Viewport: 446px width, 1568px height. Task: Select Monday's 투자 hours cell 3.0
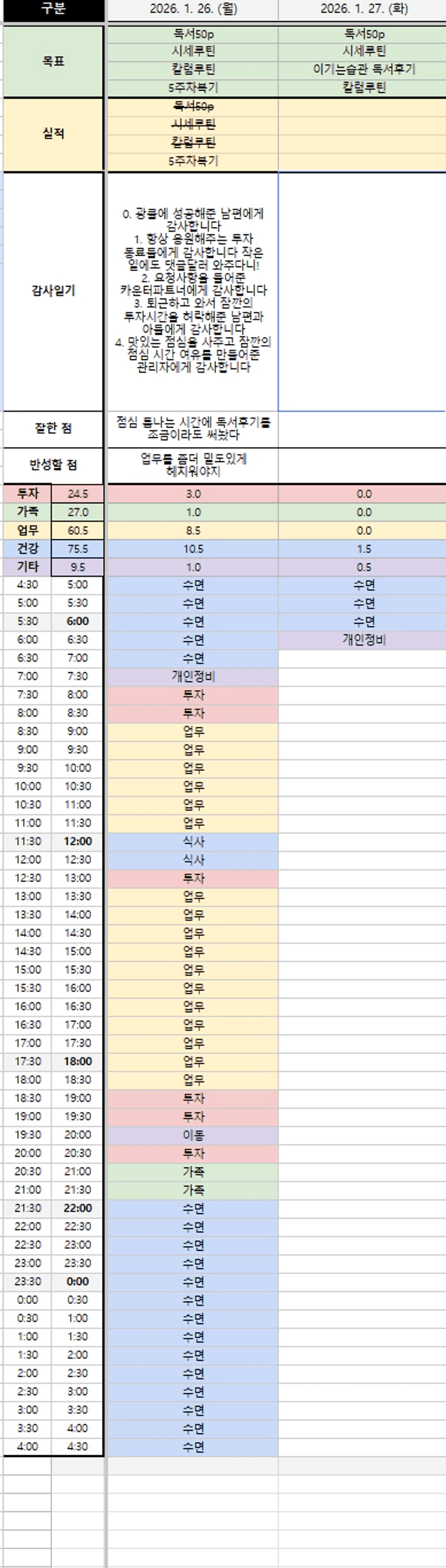pos(193,494)
